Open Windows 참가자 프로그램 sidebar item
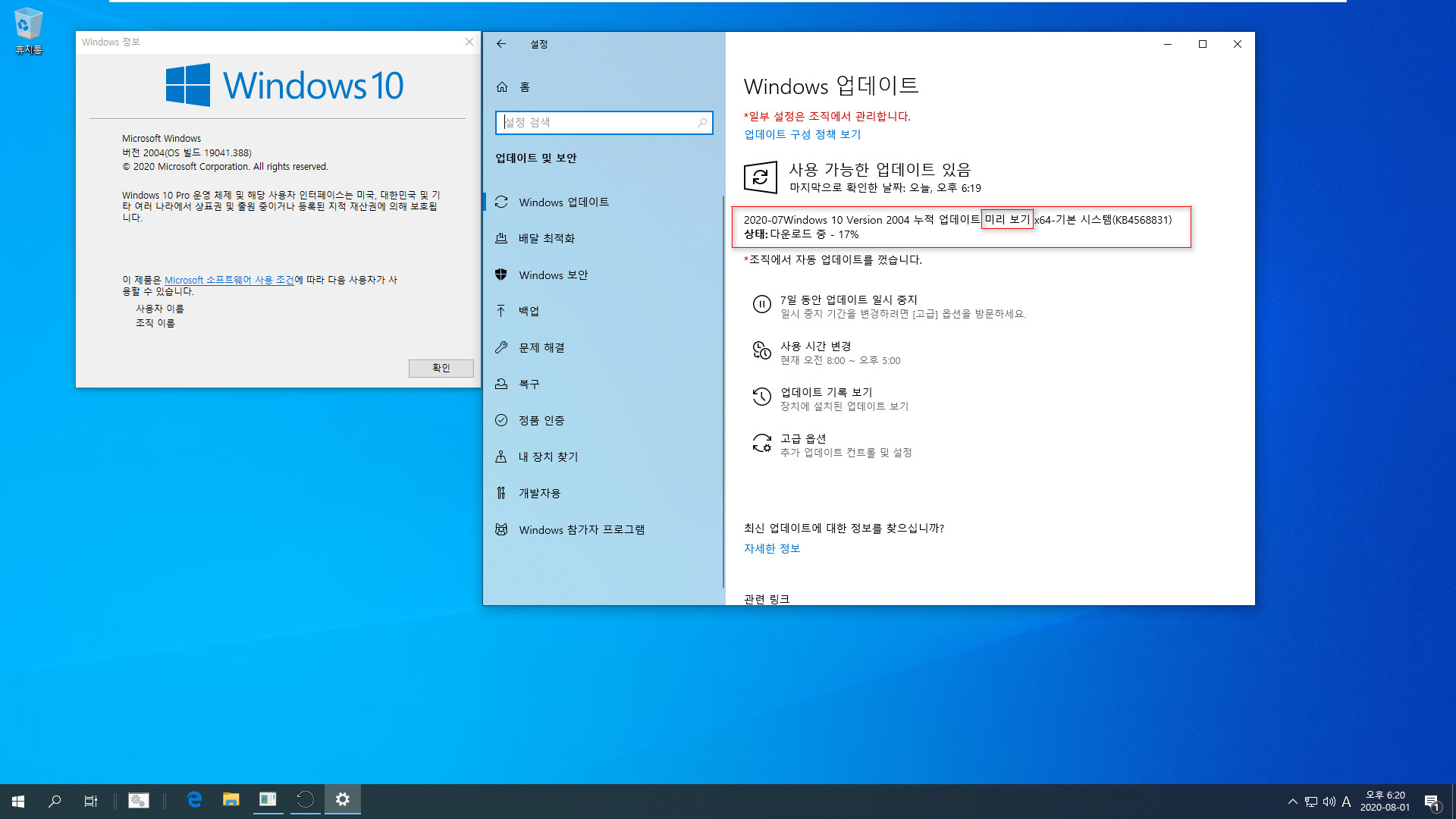 (x=604, y=530)
